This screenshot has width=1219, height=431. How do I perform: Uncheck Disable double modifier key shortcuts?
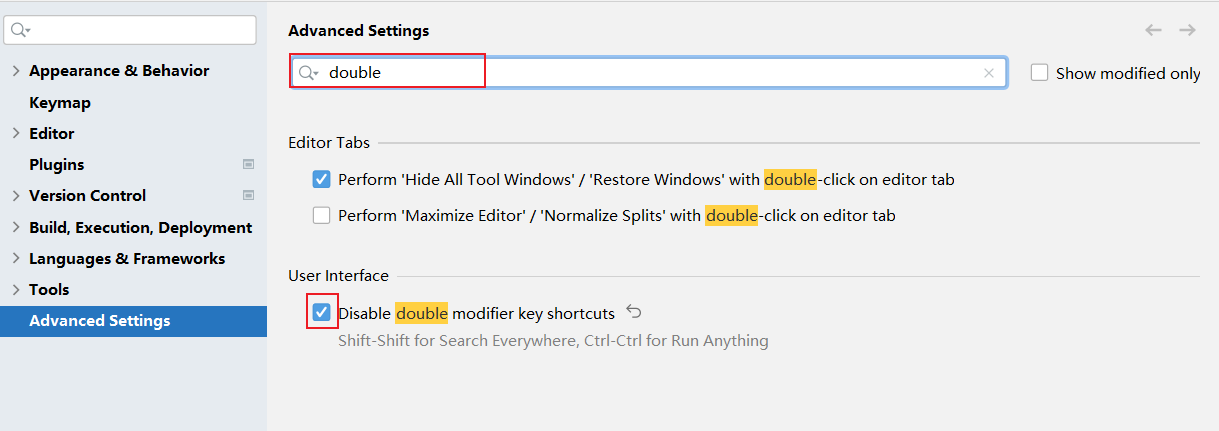(321, 313)
